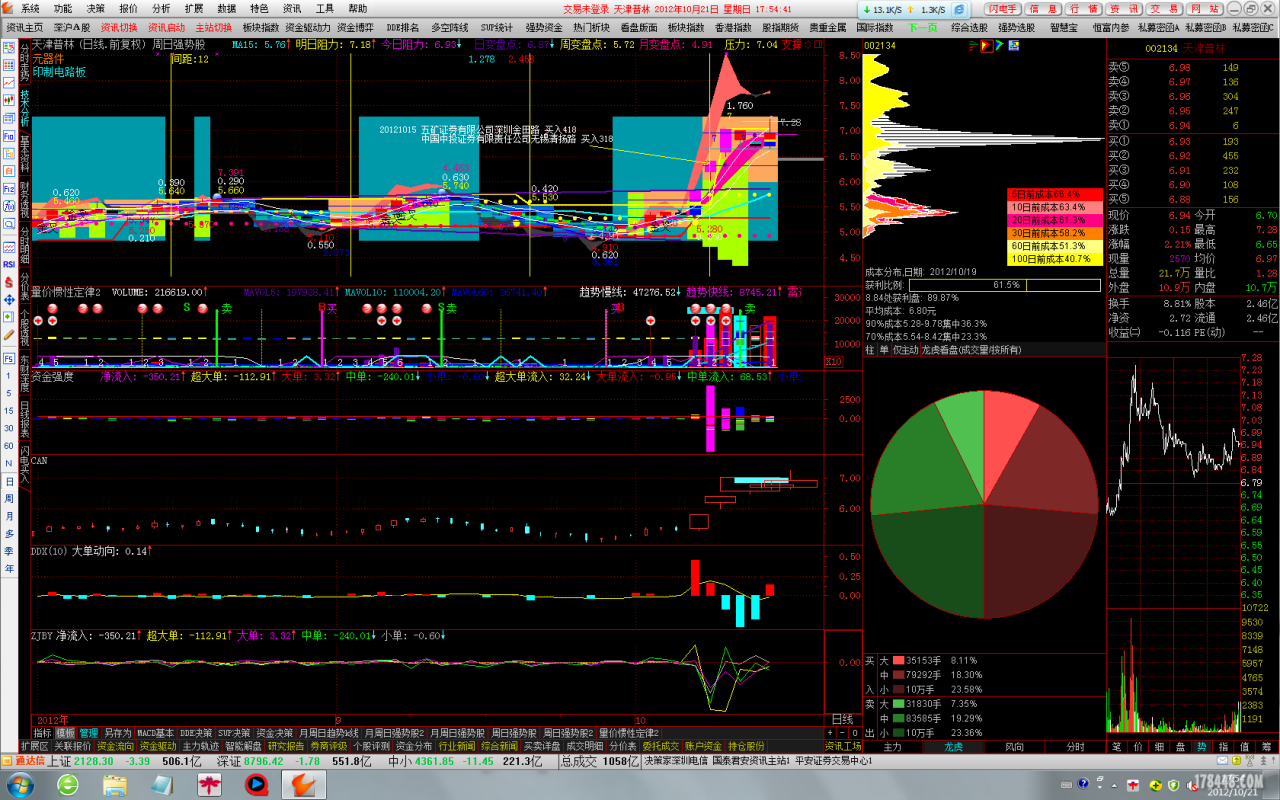This screenshot has height=800, width=1280.
Task: Select the 月 monthly period in sidebar
Action: pyautogui.click(x=9, y=516)
